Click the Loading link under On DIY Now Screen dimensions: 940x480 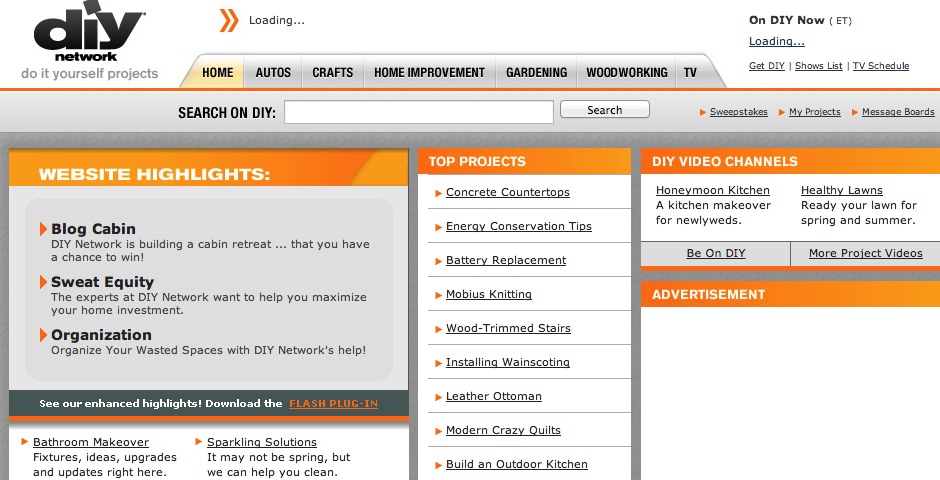[x=776, y=41]
